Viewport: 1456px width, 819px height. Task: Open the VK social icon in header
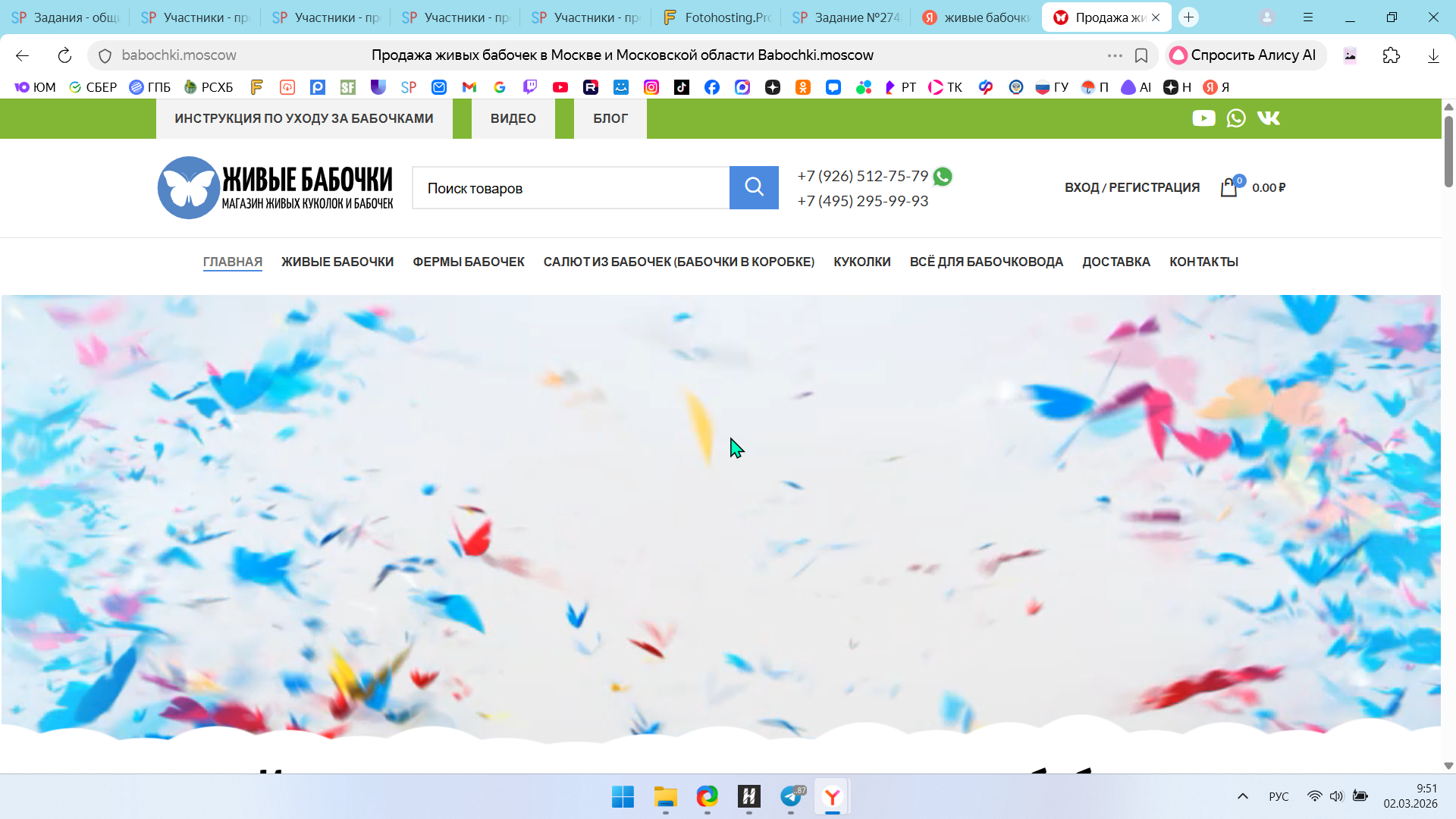point(1269,118)
